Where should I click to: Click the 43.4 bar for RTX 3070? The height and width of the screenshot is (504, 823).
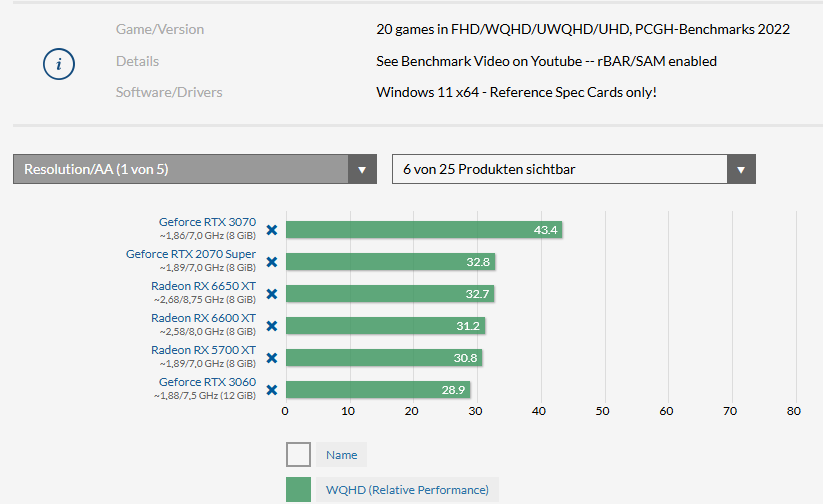[x=424, y=230]
